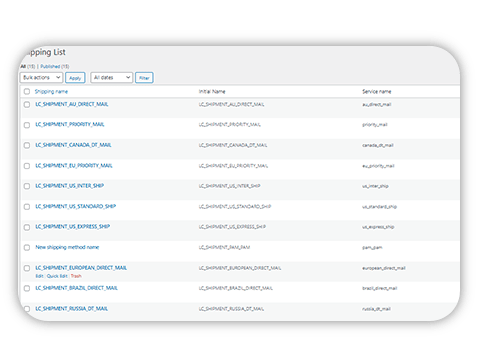The height and width of the screenshot is (362, 480).
Task: Tick checkbox for New shipping method name row
Action: 27,247
